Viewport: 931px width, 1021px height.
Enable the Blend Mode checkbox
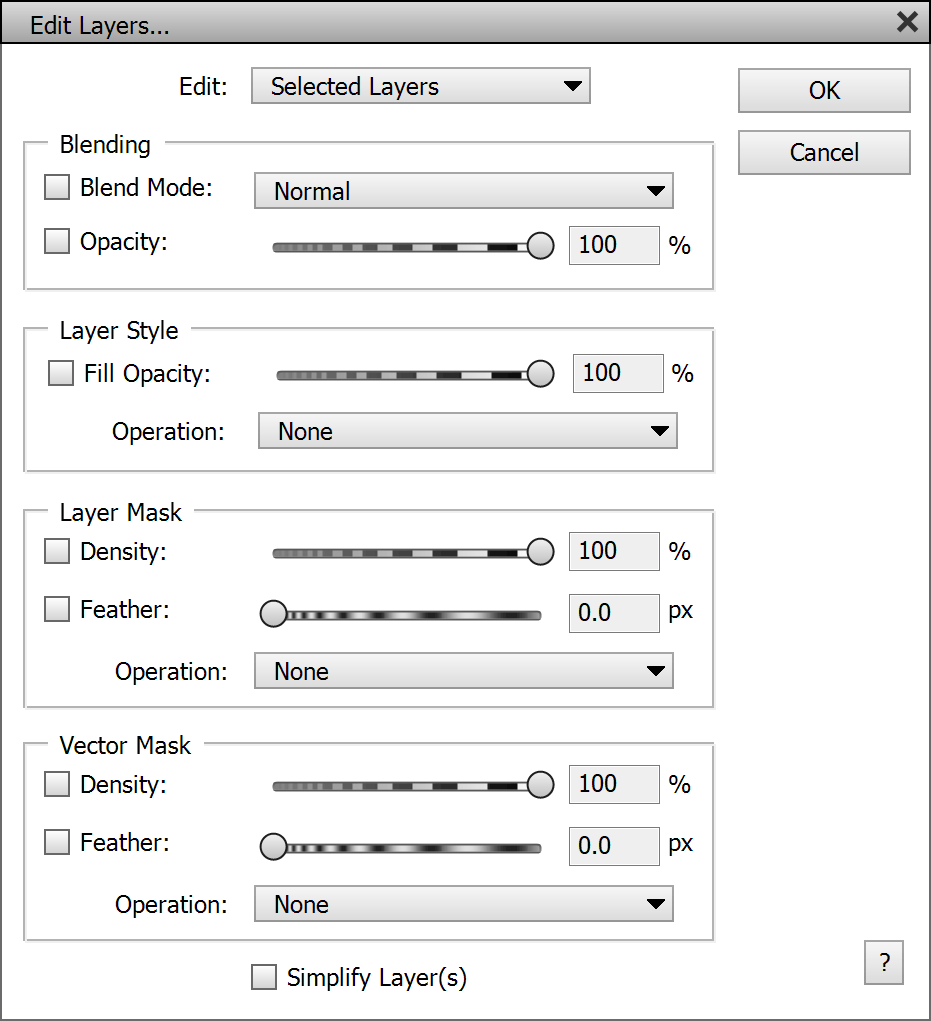58,187
